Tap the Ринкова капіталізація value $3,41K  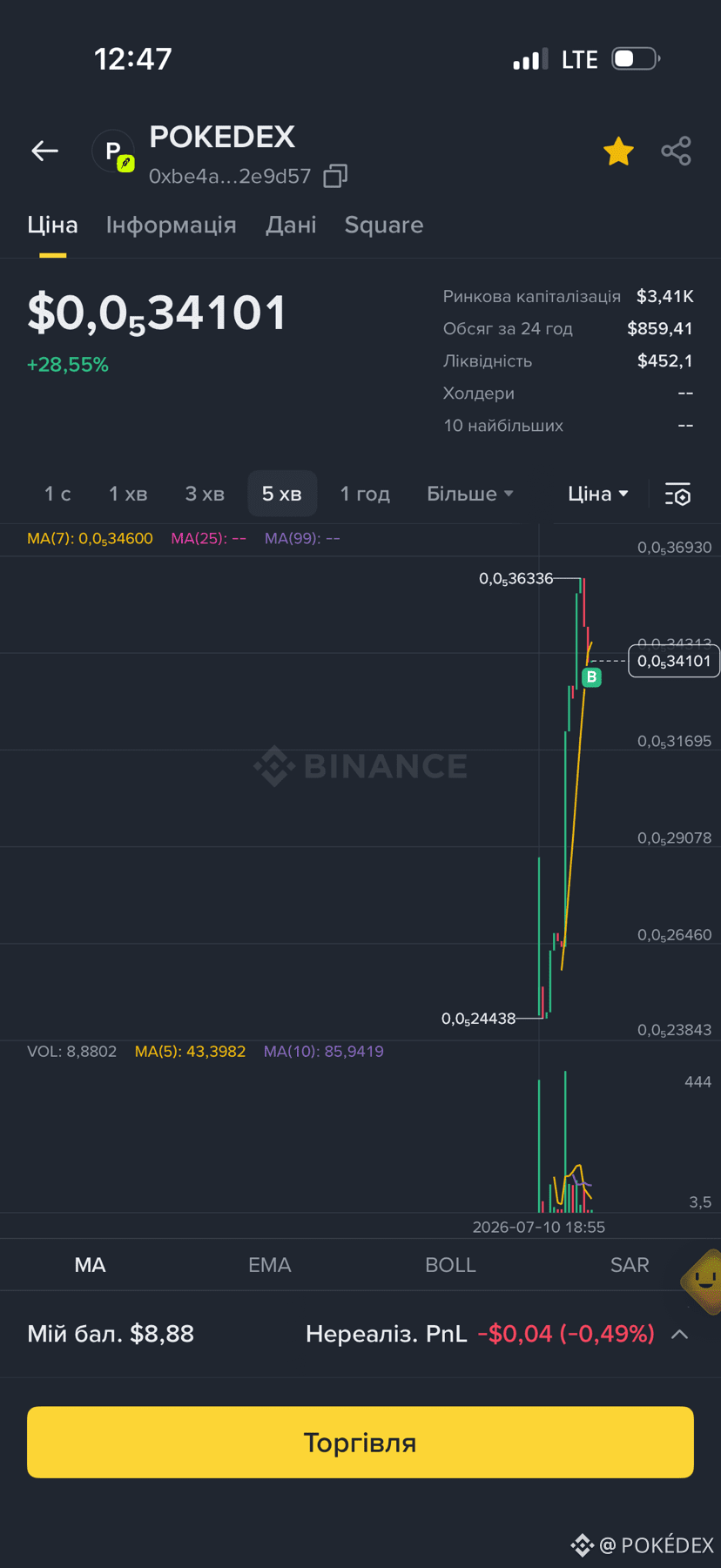665,296
